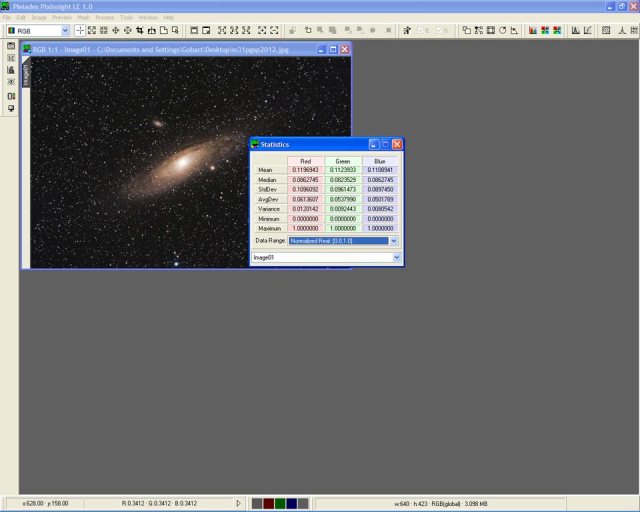
Task: Click the vertical Image01 tab on the image window
Action: (x=26, y=74)
